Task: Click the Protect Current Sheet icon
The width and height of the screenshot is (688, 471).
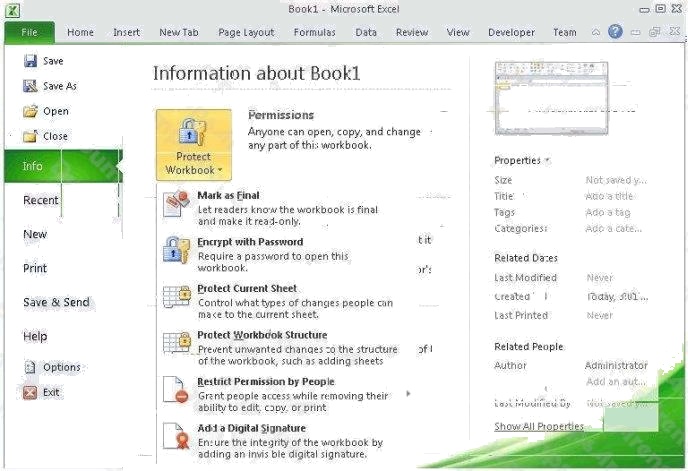Action: [x=176, y=296]
